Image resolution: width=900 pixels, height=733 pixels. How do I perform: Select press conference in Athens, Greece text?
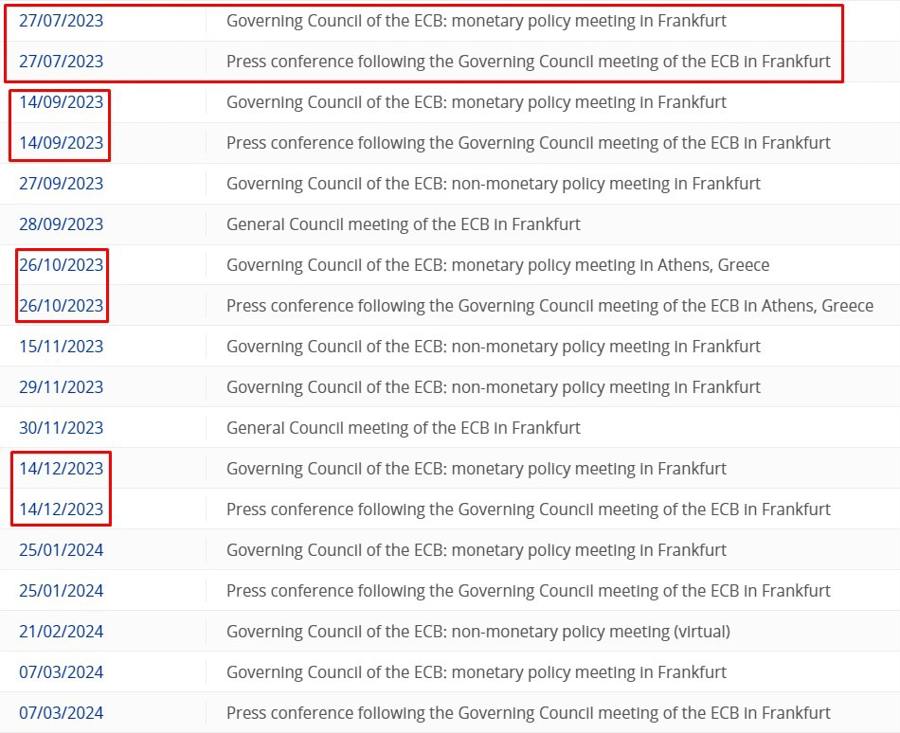point(550,306)
